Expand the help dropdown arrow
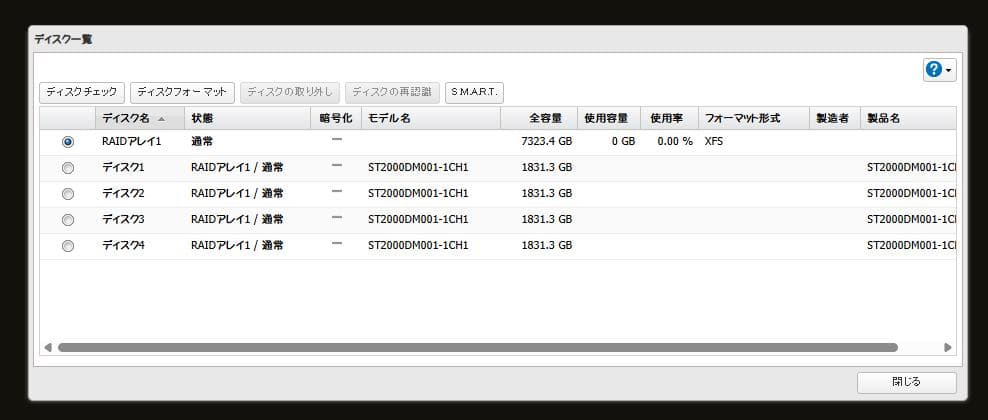This screenshot has width=988, height=420. coord(948,70)
